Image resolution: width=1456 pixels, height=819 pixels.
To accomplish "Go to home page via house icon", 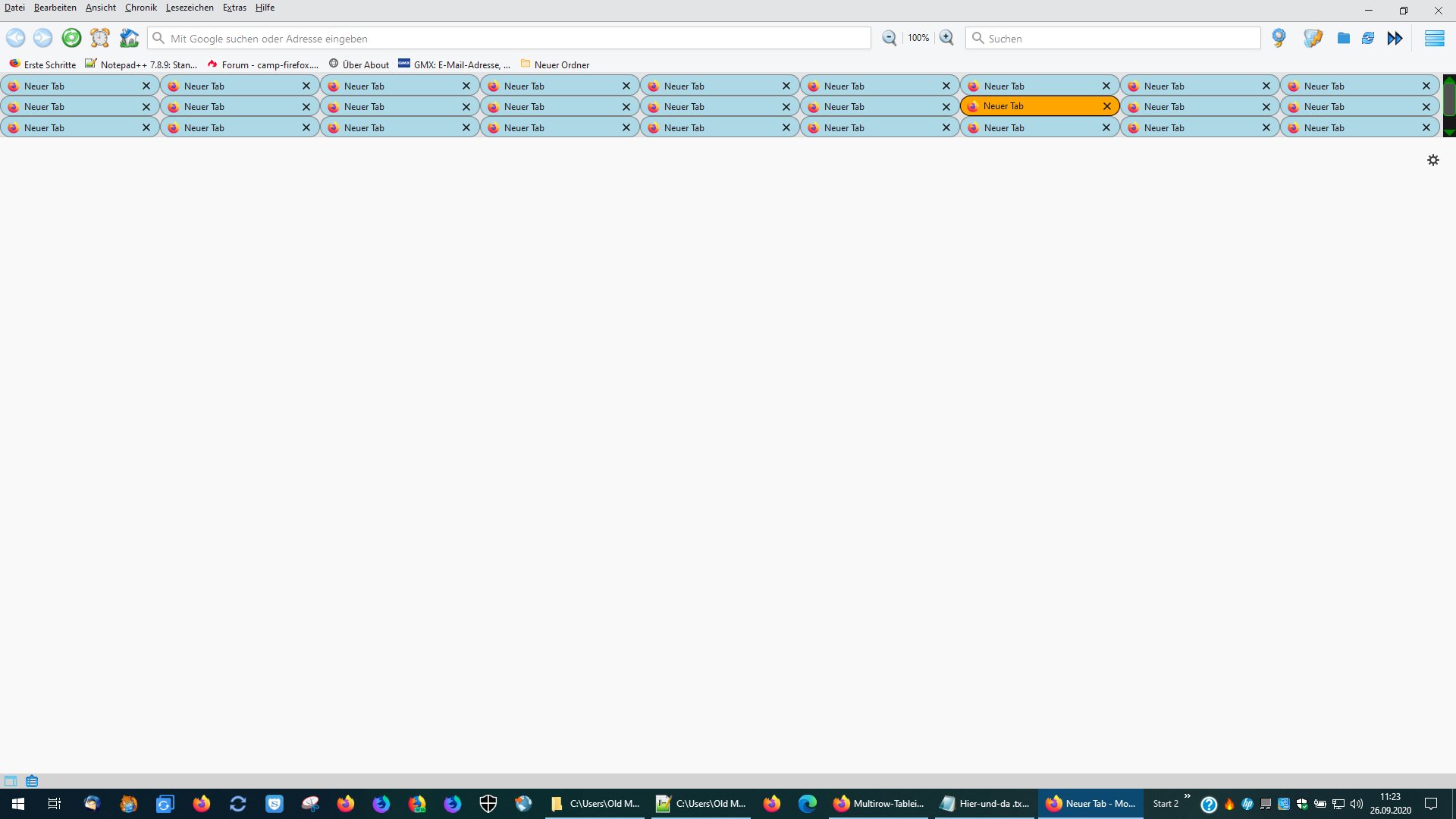I will tap(129, 38).
